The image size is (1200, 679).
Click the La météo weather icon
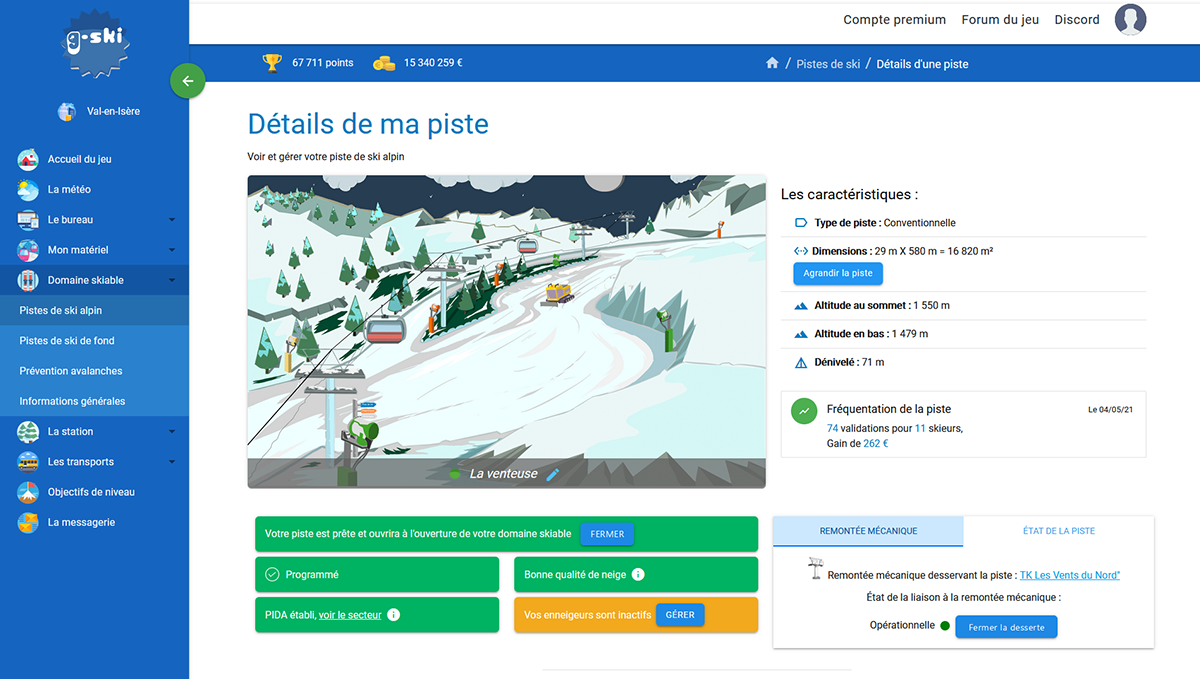(x=28, y=189)
